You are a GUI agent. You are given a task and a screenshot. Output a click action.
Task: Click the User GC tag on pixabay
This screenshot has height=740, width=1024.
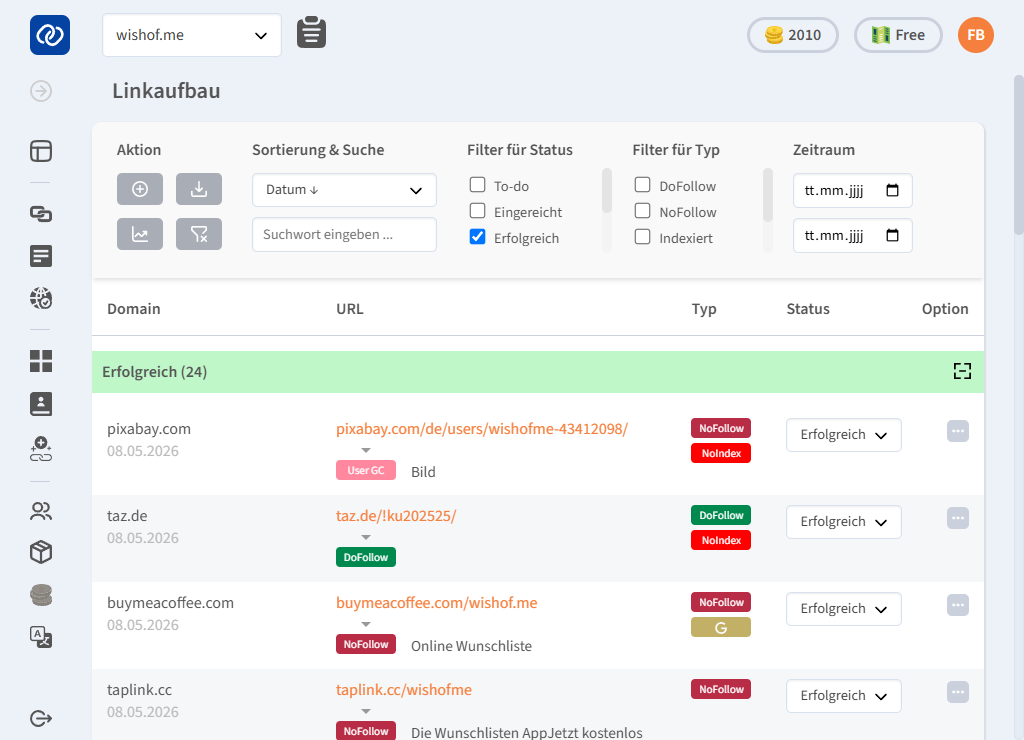tap(366, 470)
